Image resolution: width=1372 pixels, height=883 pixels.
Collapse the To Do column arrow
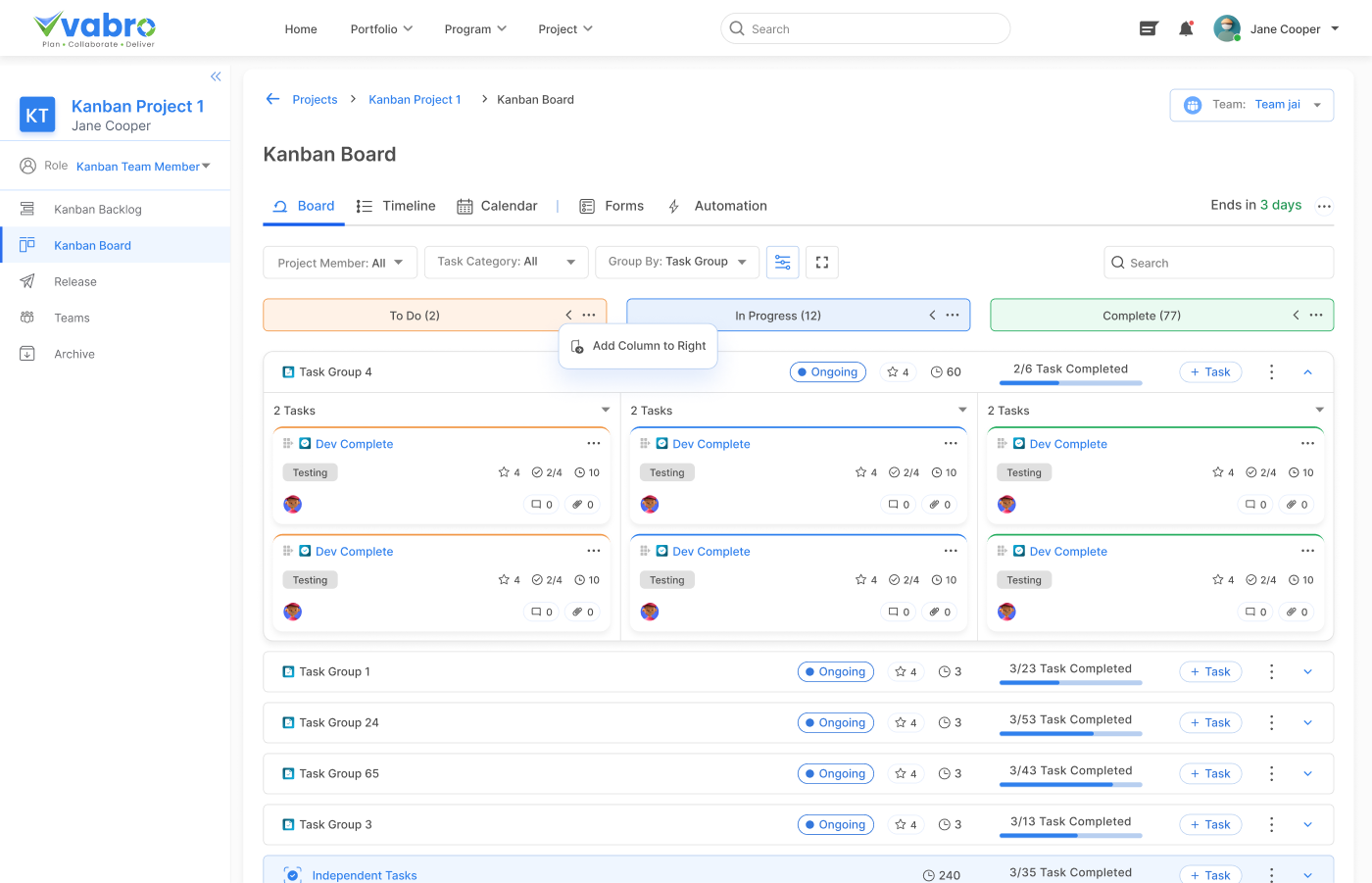point(568,316)
